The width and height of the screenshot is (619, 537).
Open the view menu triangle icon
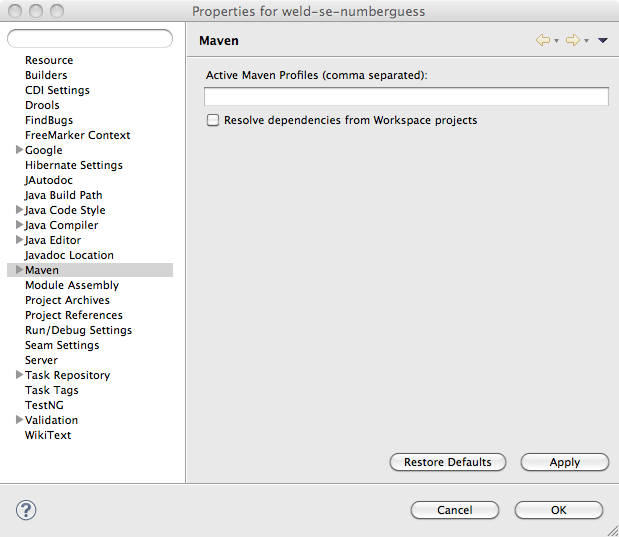(603, 41)
